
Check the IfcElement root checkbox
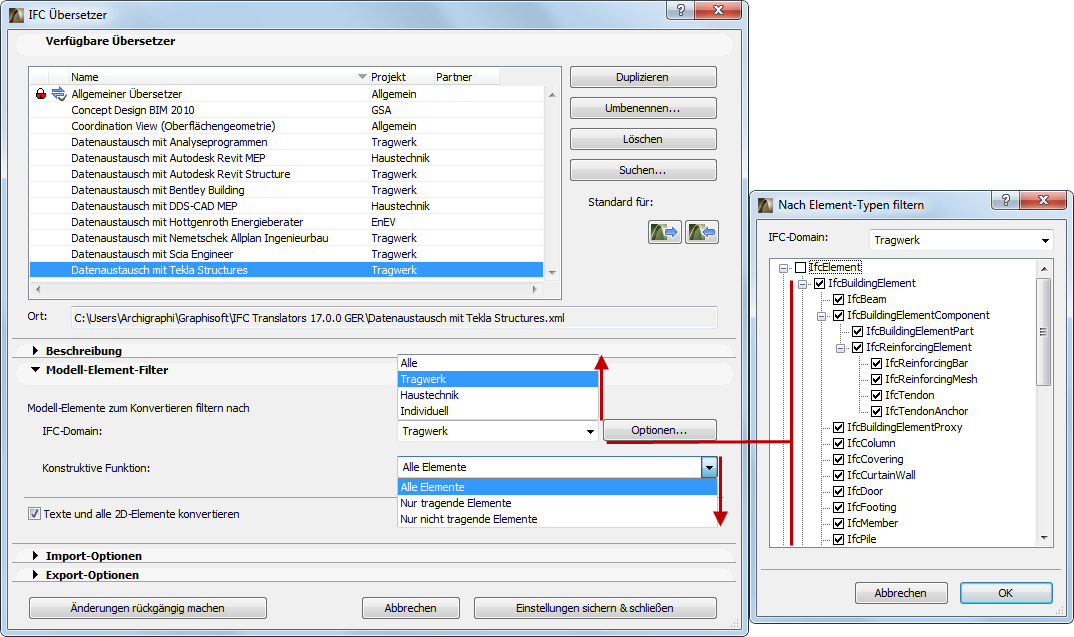800,267
